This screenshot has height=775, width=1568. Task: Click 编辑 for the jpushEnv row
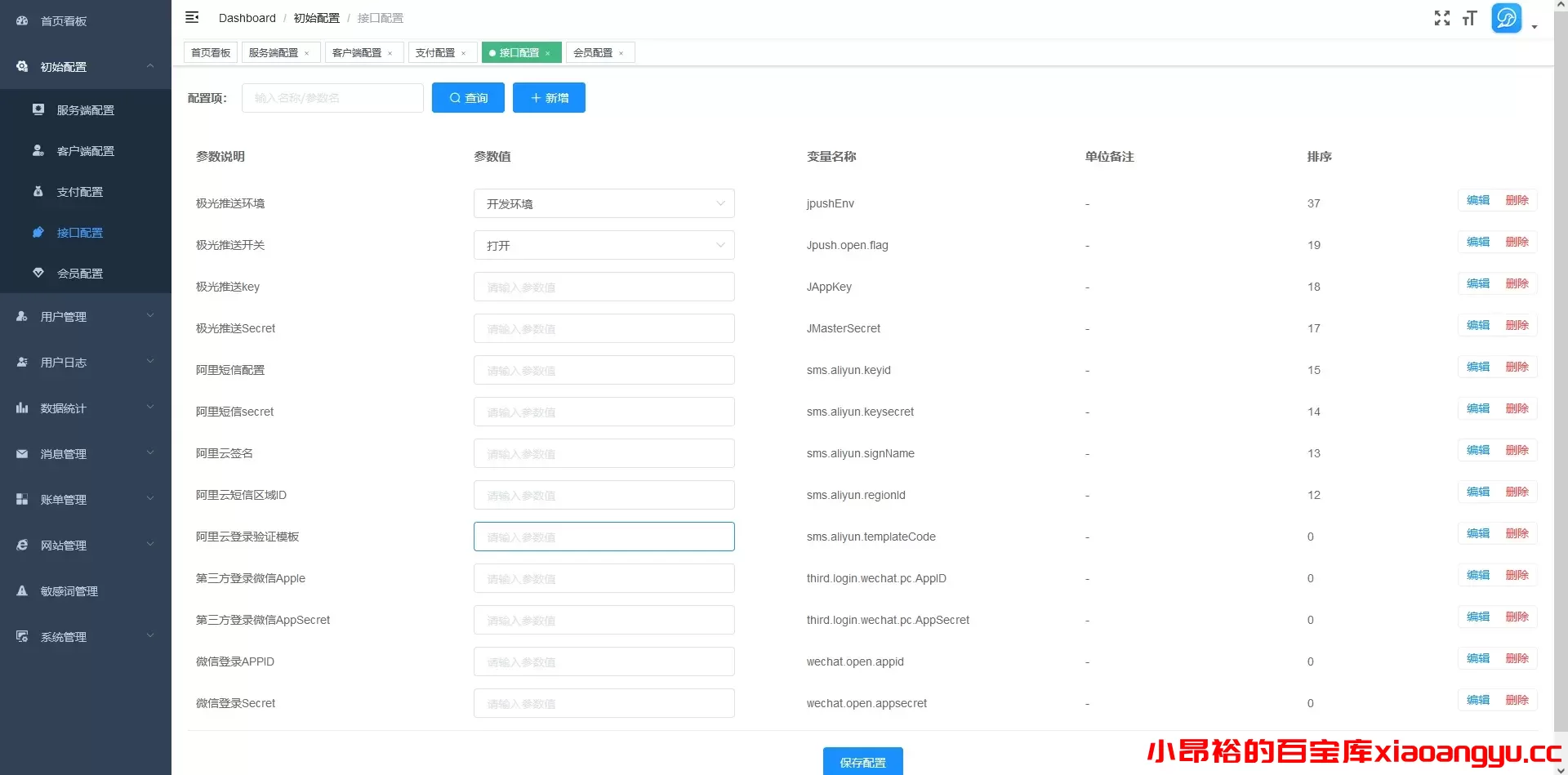click(1477, 200)
